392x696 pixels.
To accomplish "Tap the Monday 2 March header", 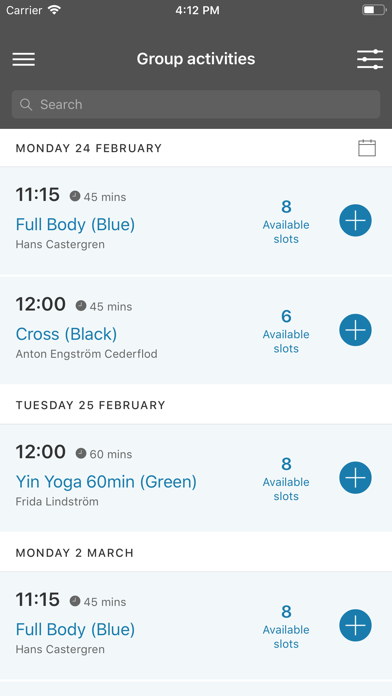I will [x=75, y=553].
